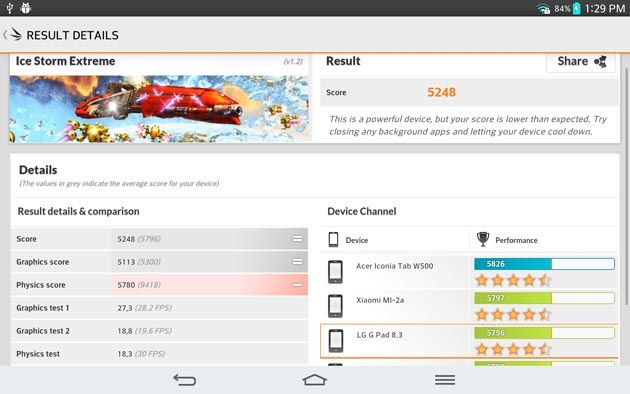Tap the Xiaomi MI-2a star rating
The width and height of the screenshot is (630, 394).
tap(513, 314)
